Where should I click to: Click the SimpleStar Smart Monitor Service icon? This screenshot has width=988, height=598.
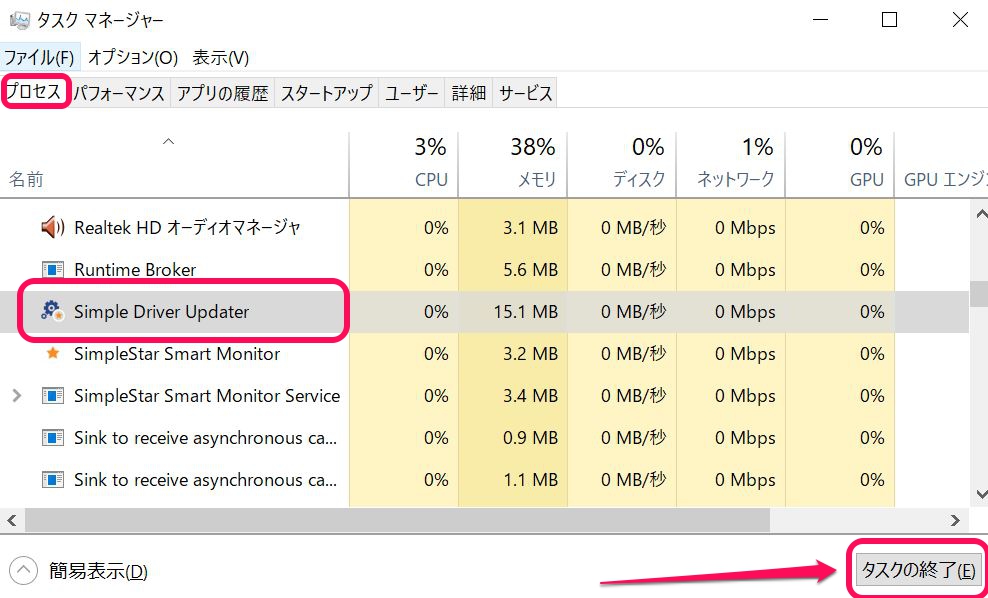pyautogui.click(x=52, y=396)
